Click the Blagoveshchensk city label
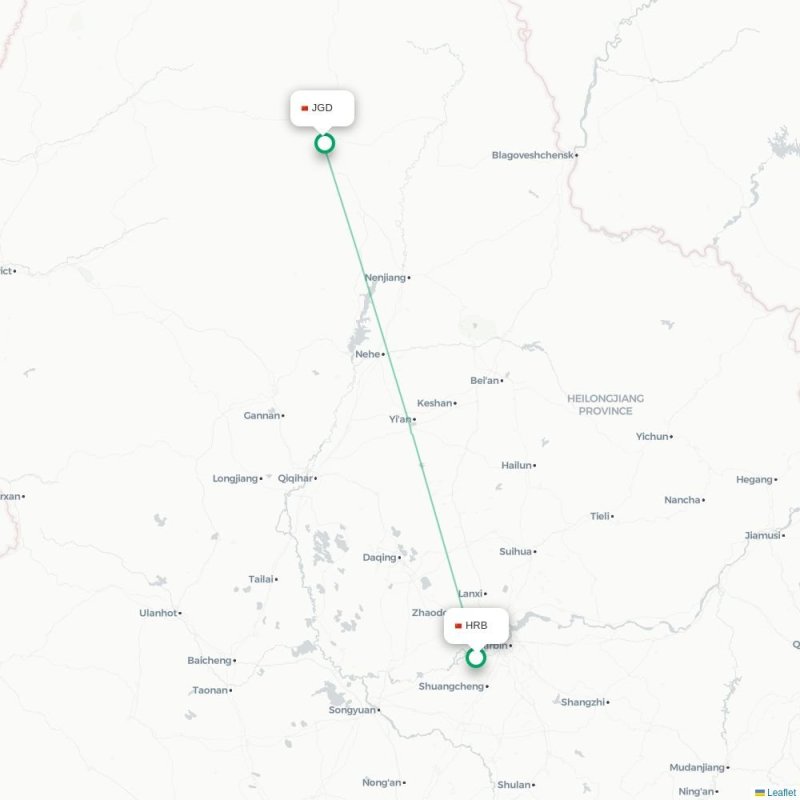The image size is (800, 800). coord(533,155)
